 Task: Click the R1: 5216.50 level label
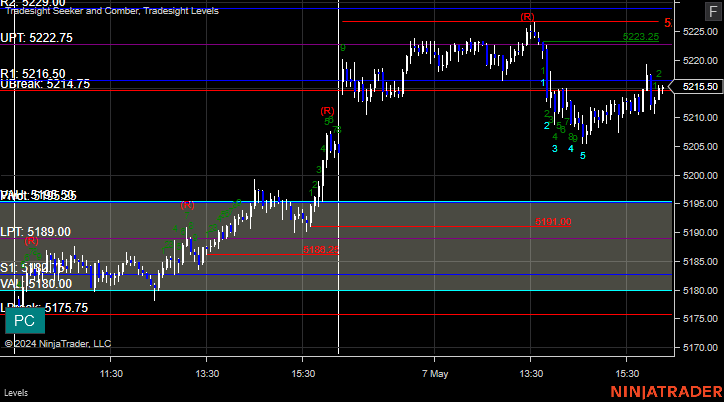(33, 73)
